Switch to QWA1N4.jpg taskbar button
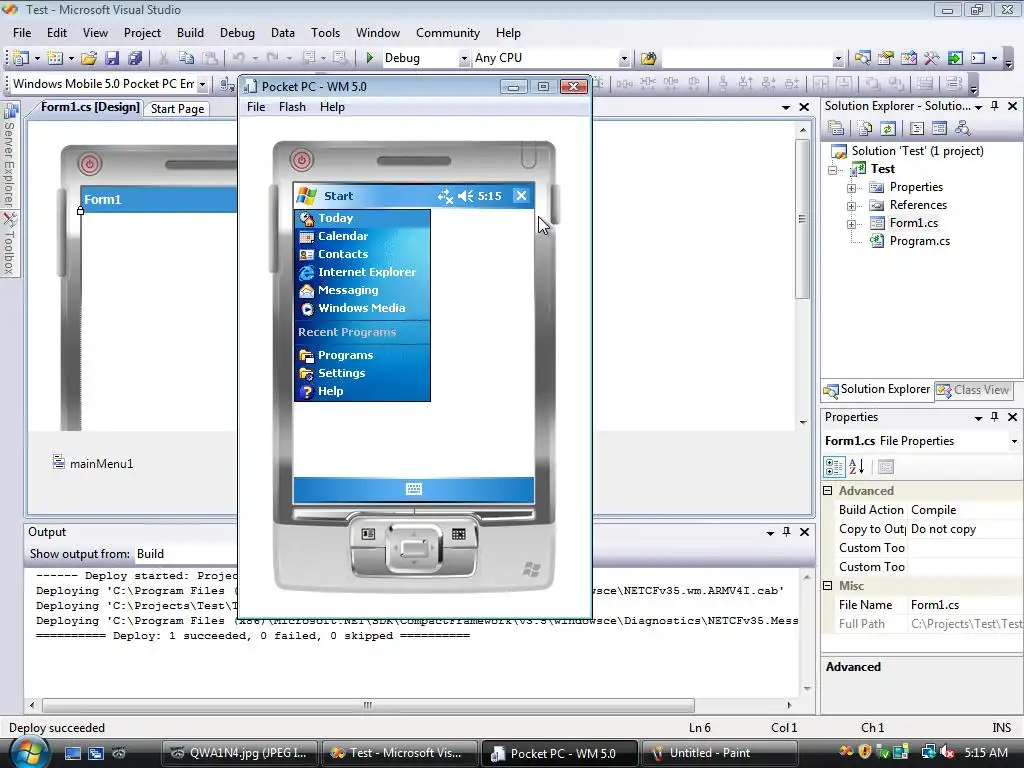 click(x=240, y=753)
